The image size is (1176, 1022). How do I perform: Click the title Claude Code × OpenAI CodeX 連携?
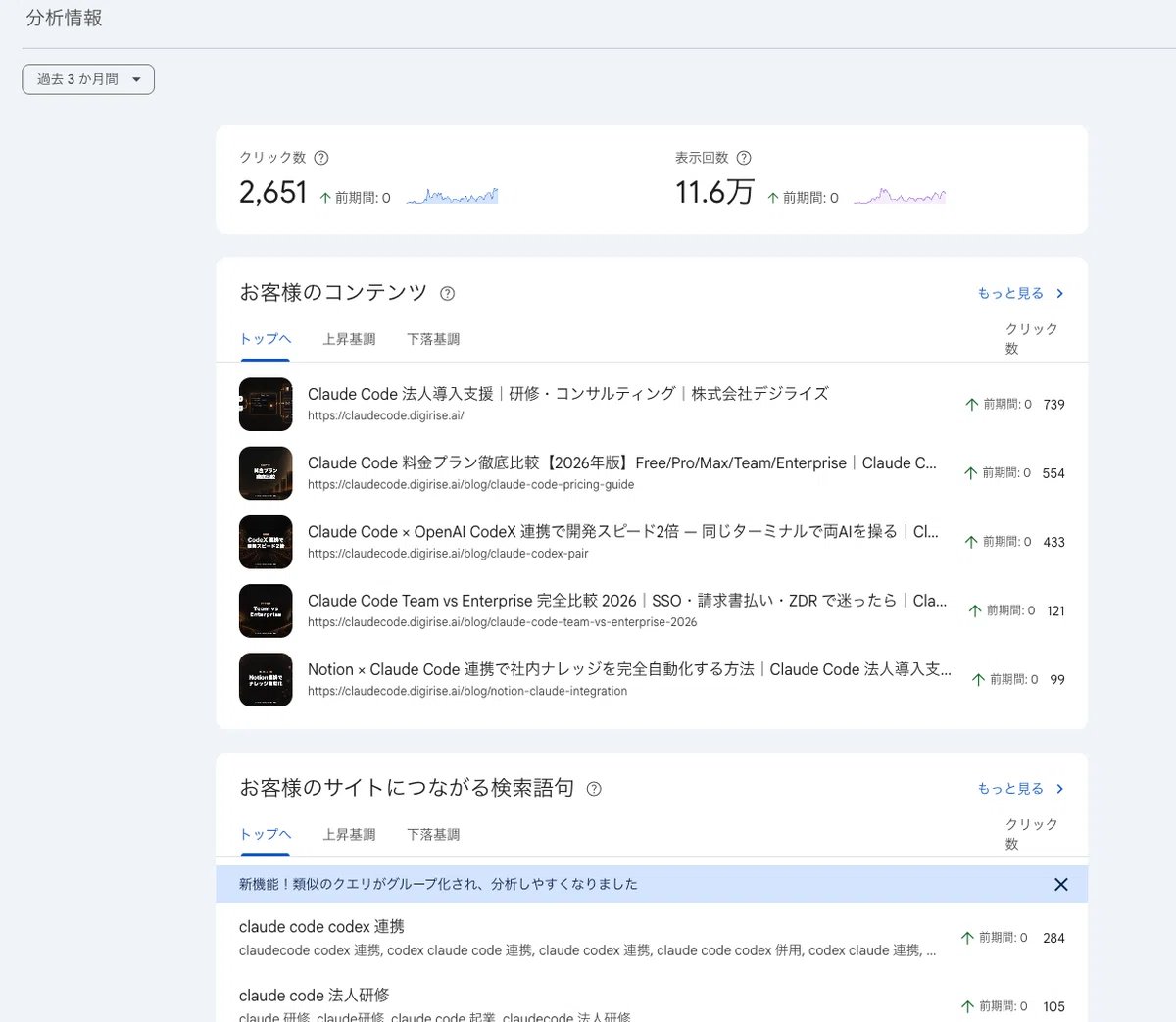623,532
